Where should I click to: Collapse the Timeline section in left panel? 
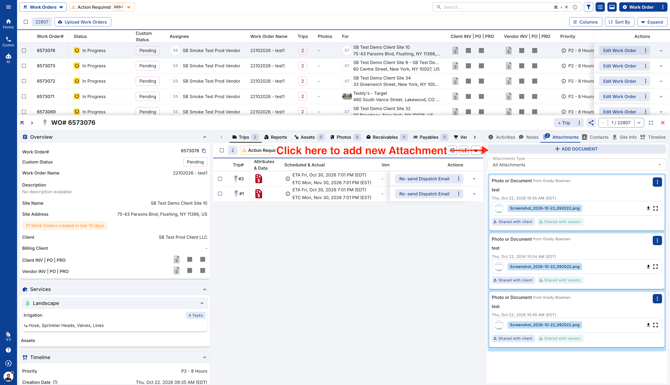coord(204,357)
